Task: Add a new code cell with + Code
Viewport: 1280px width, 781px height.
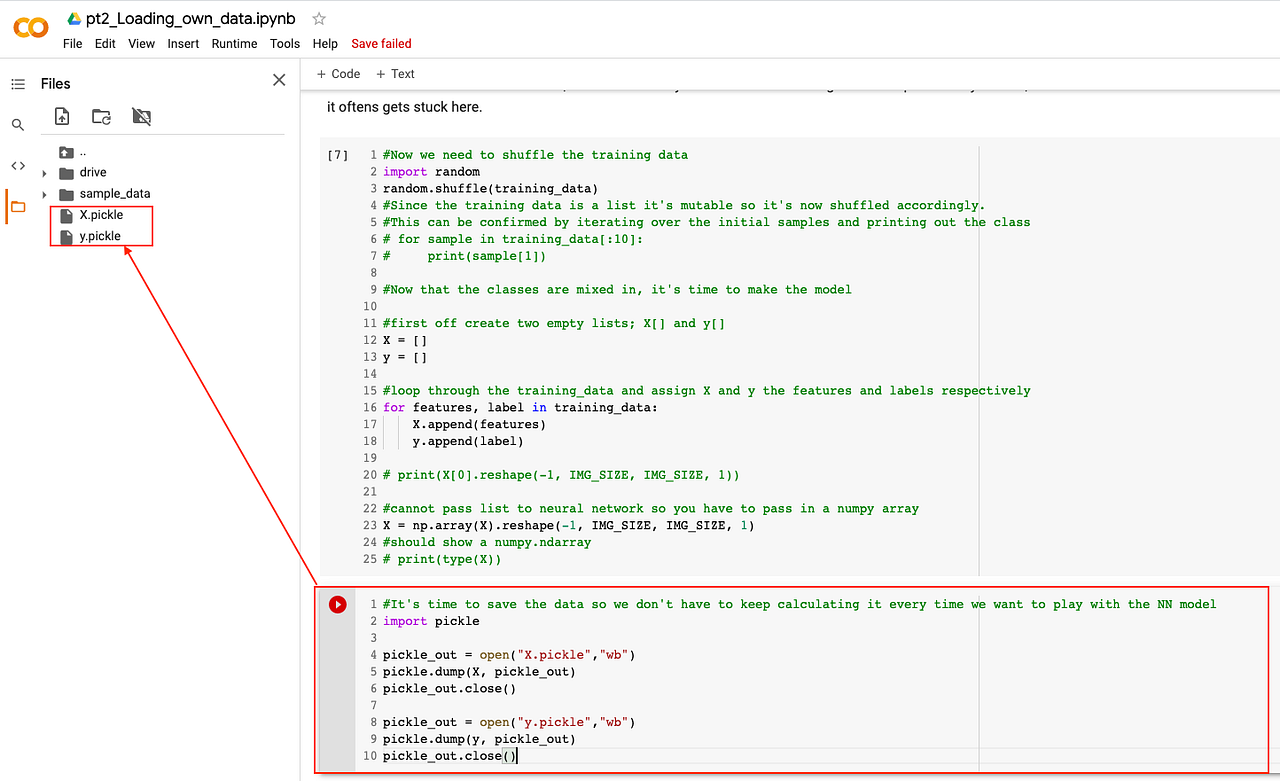Action: pos(338,73)
